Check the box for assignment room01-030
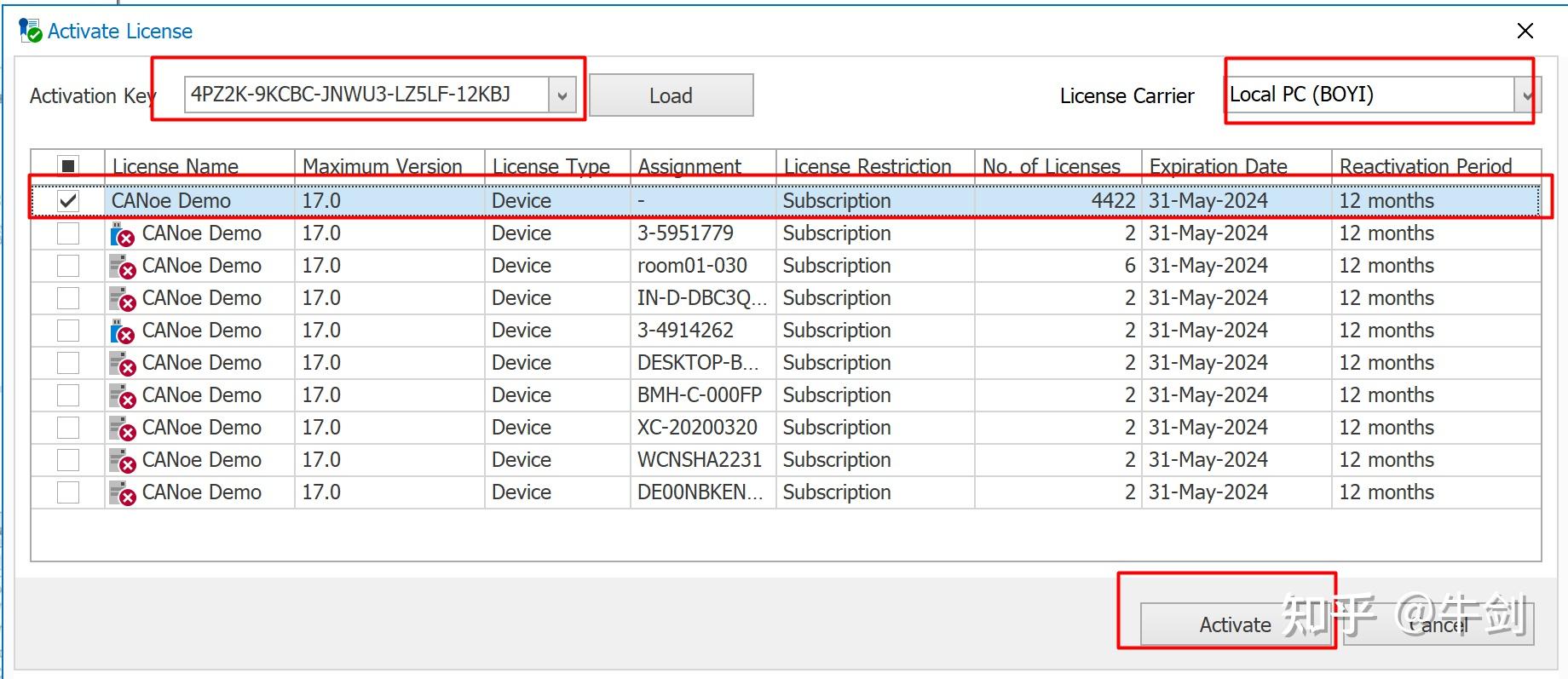 point(68,266)
